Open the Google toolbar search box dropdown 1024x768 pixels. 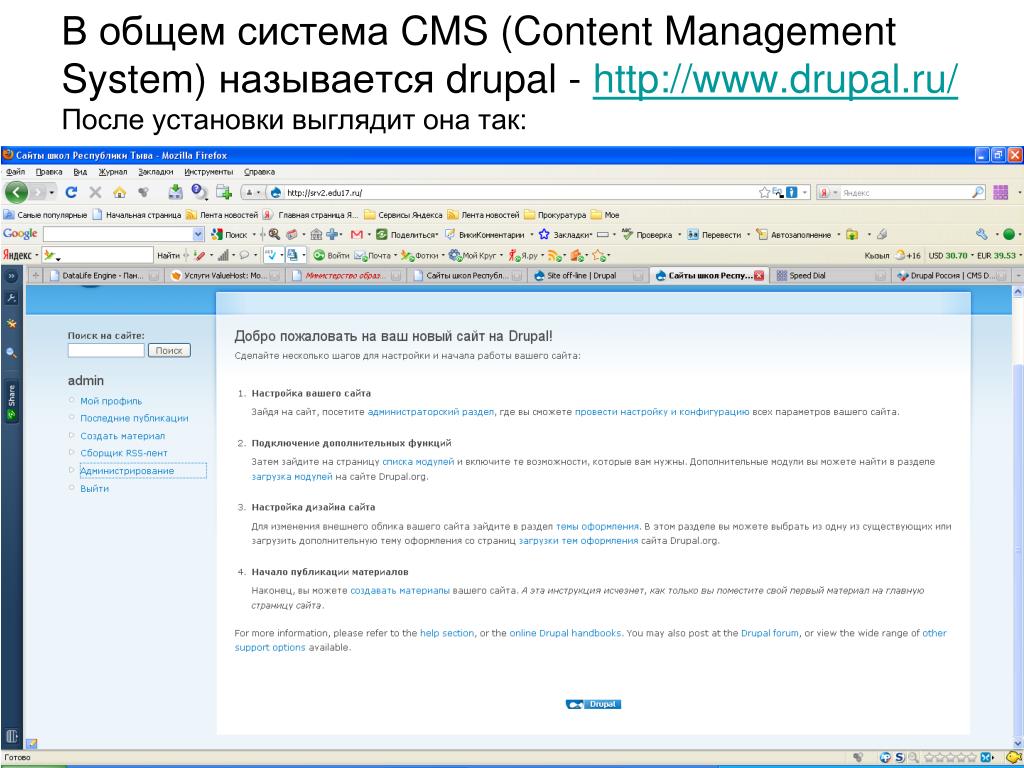pos(199,234)
